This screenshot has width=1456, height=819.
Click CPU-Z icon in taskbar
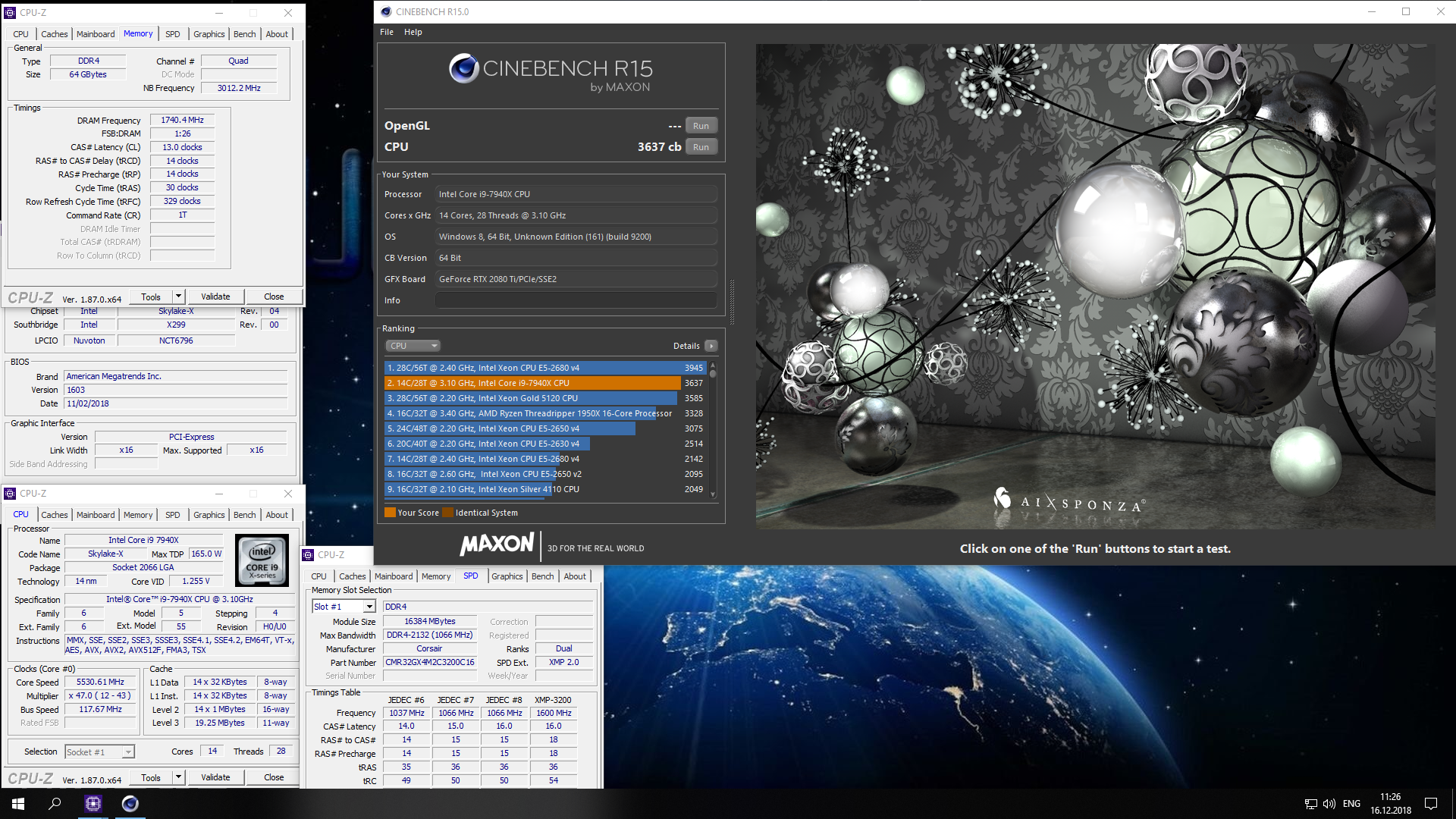point(93,804)
